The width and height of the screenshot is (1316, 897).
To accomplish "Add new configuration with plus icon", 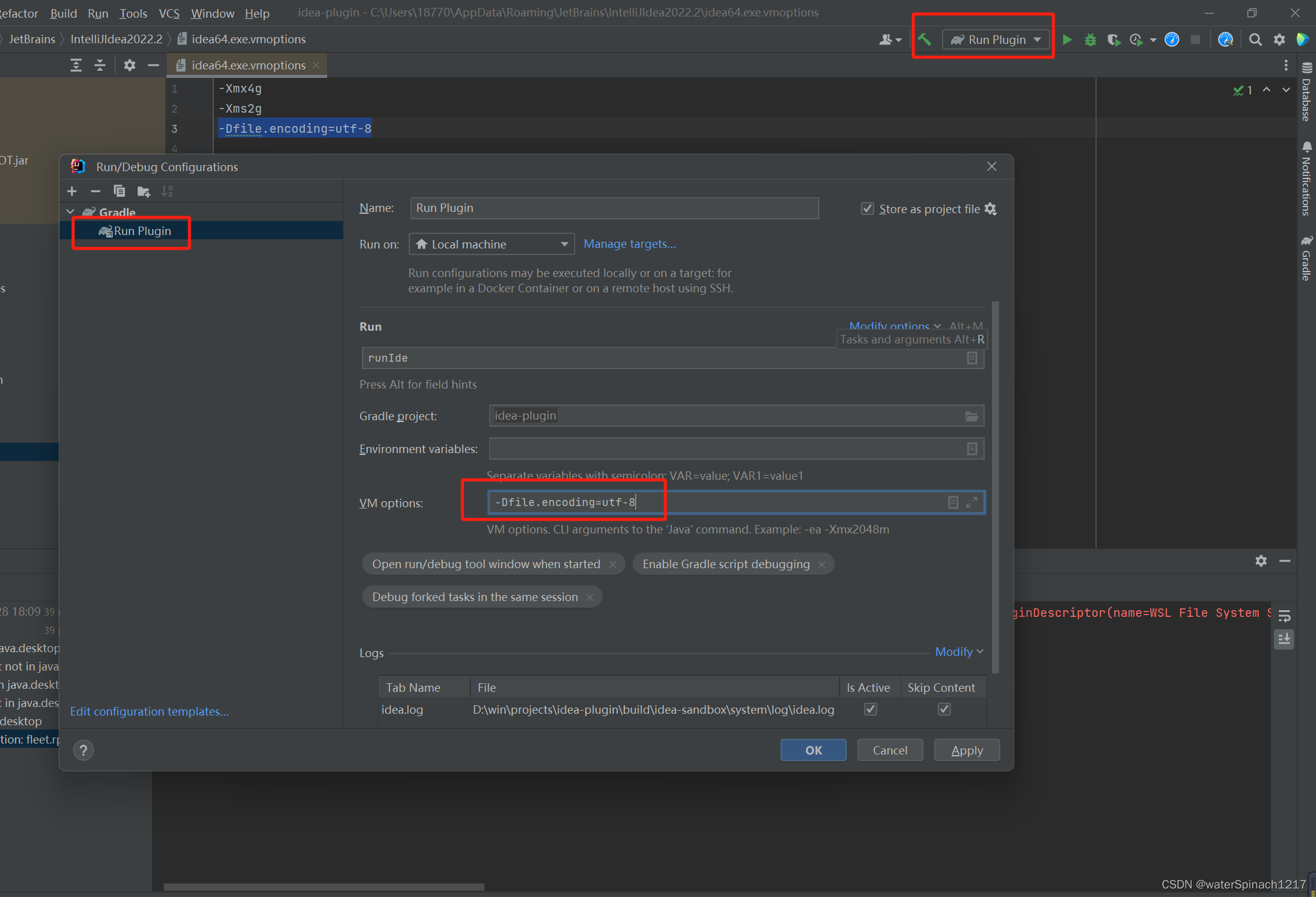I will [x=72, y=191].
